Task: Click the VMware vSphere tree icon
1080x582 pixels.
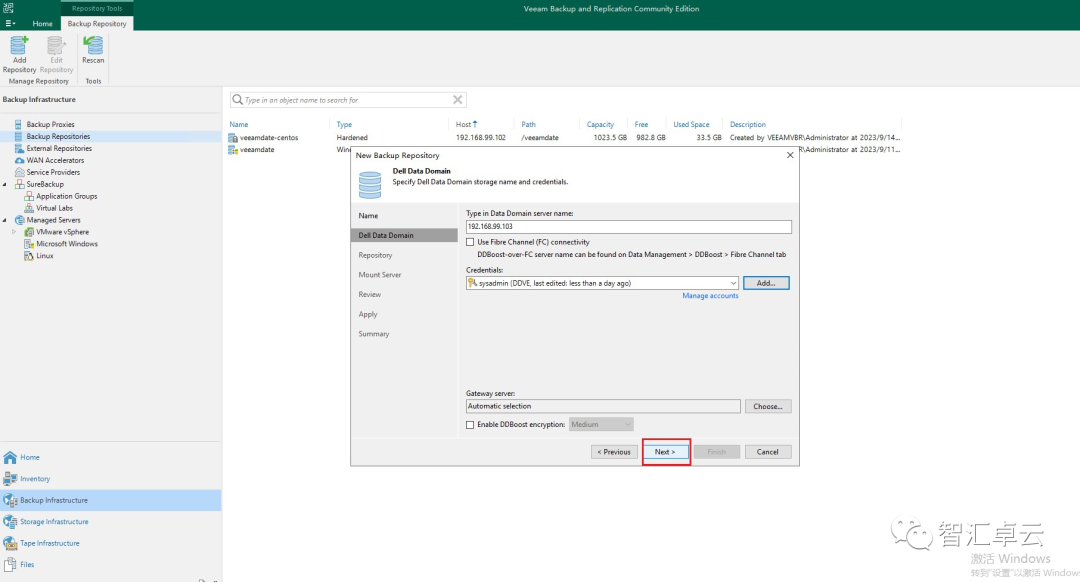Action: tap(28, 232)
